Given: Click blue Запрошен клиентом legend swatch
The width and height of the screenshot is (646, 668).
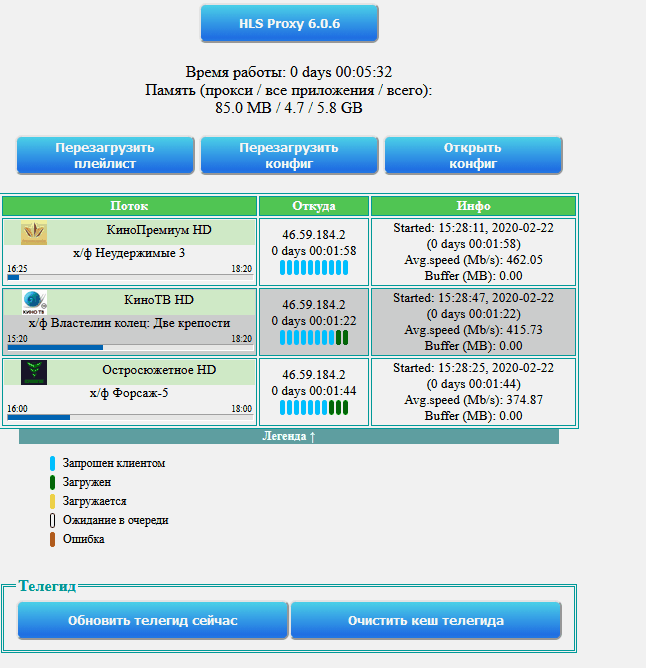Looking at the screenshot, I should pyautogui.click(x=52, y=464).
